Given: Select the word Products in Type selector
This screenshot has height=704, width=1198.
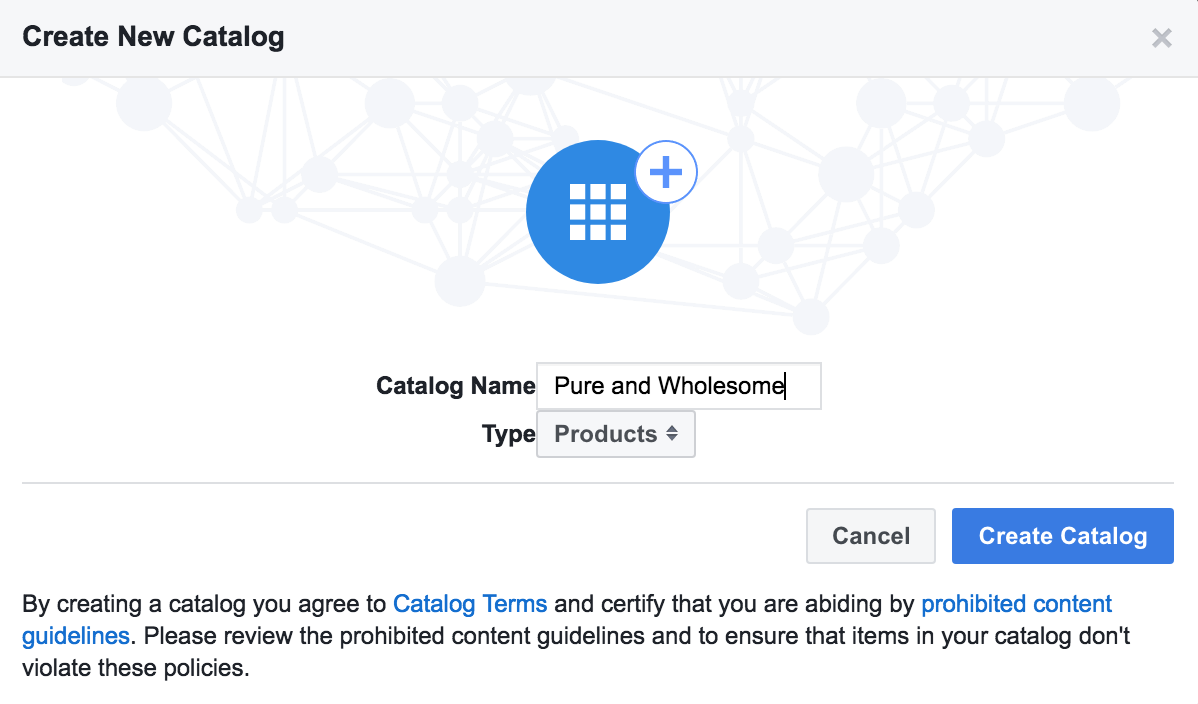Looking at the screenshot, I should coord(605,434).
